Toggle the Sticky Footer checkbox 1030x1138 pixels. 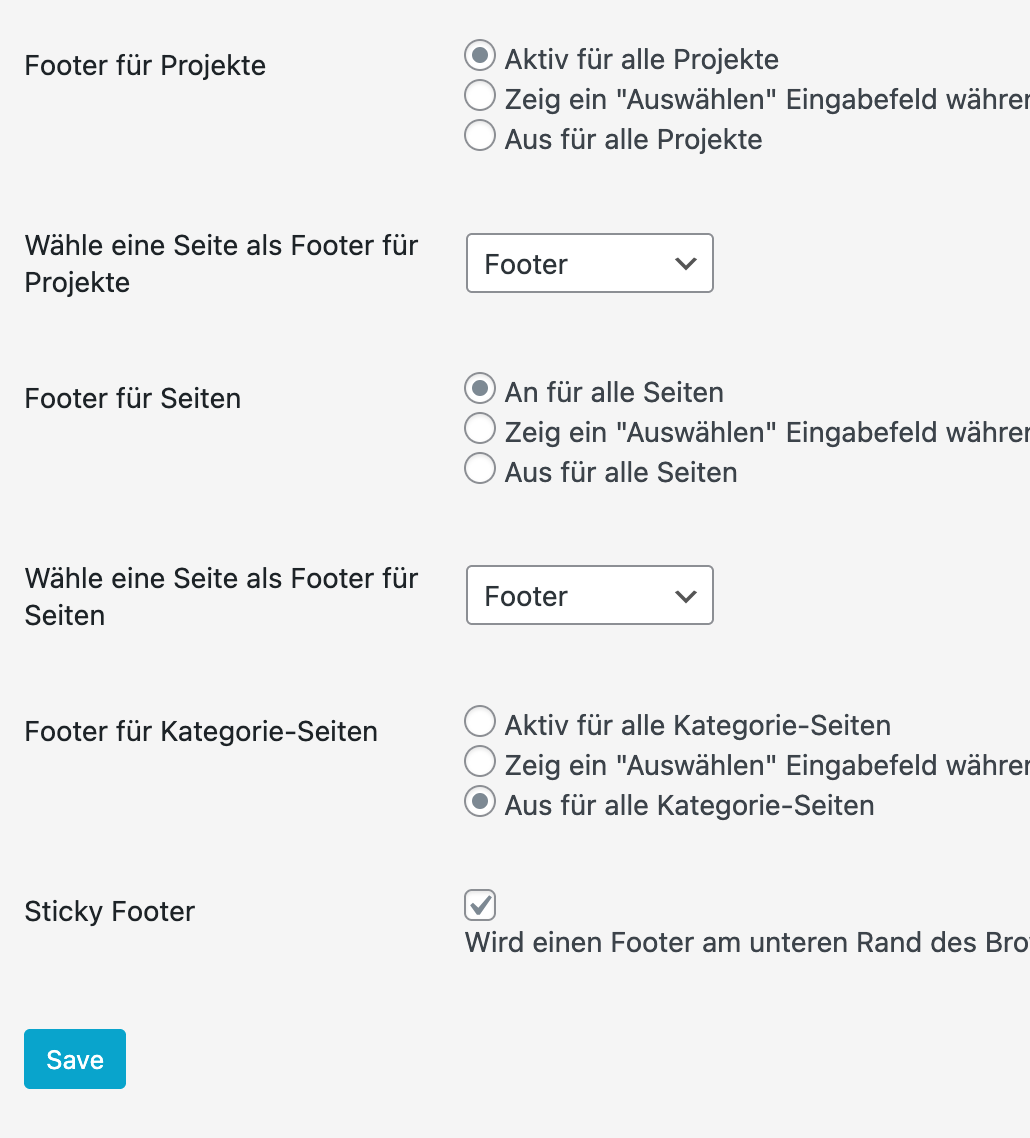[x=480, y=905]
